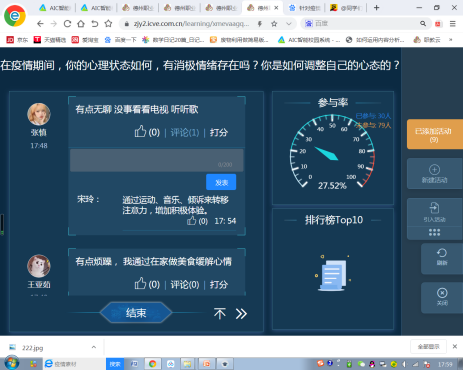Click the 新建活动 plus icon
This screenshot has height=371, width=463.
[434, 169]
